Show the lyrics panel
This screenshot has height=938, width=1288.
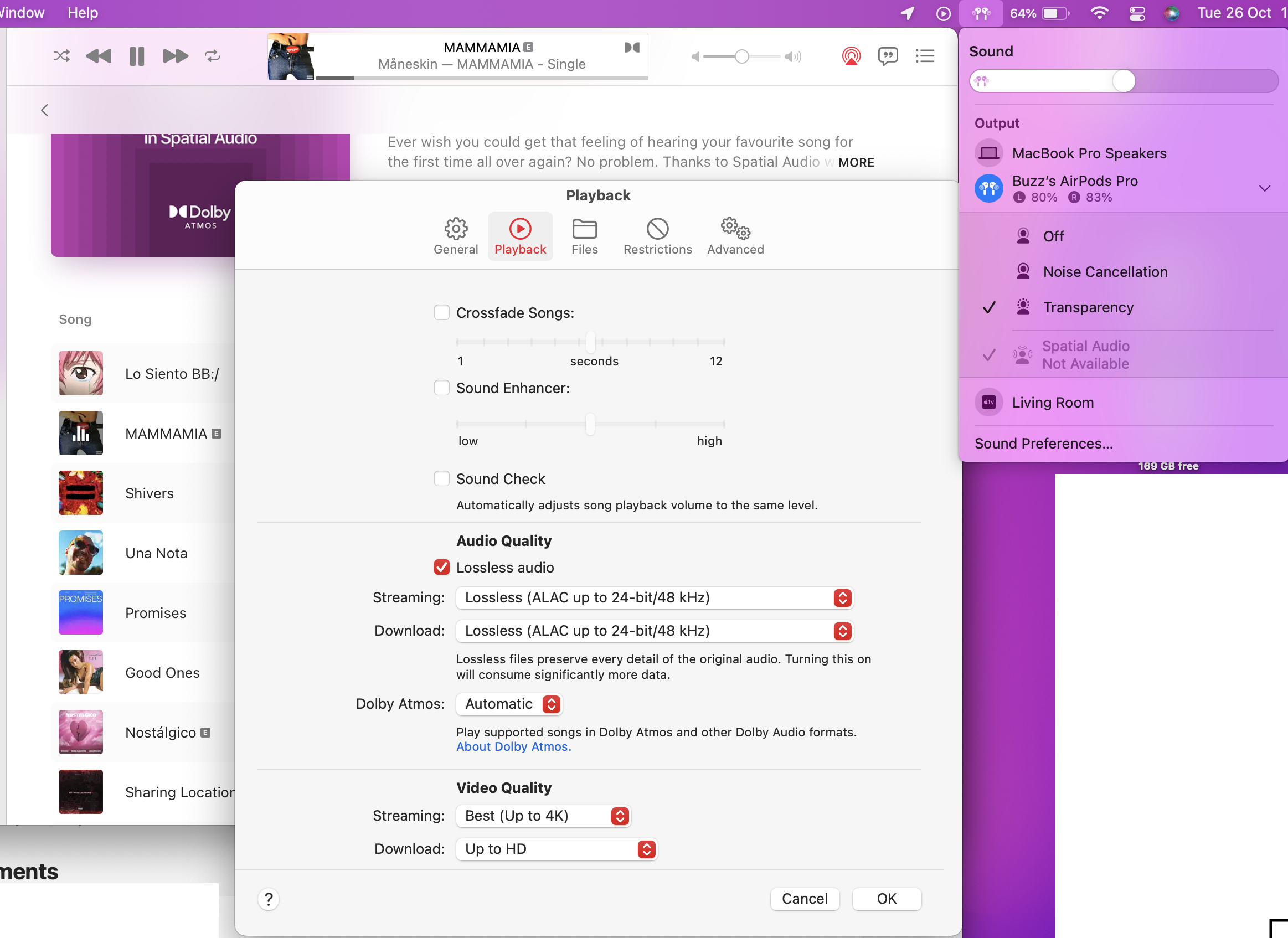[888, 55]
